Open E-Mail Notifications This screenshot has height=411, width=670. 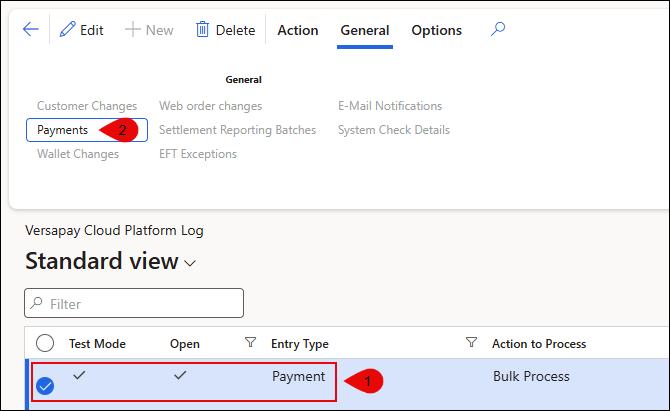pyautogui.click(x=390, y=106)
